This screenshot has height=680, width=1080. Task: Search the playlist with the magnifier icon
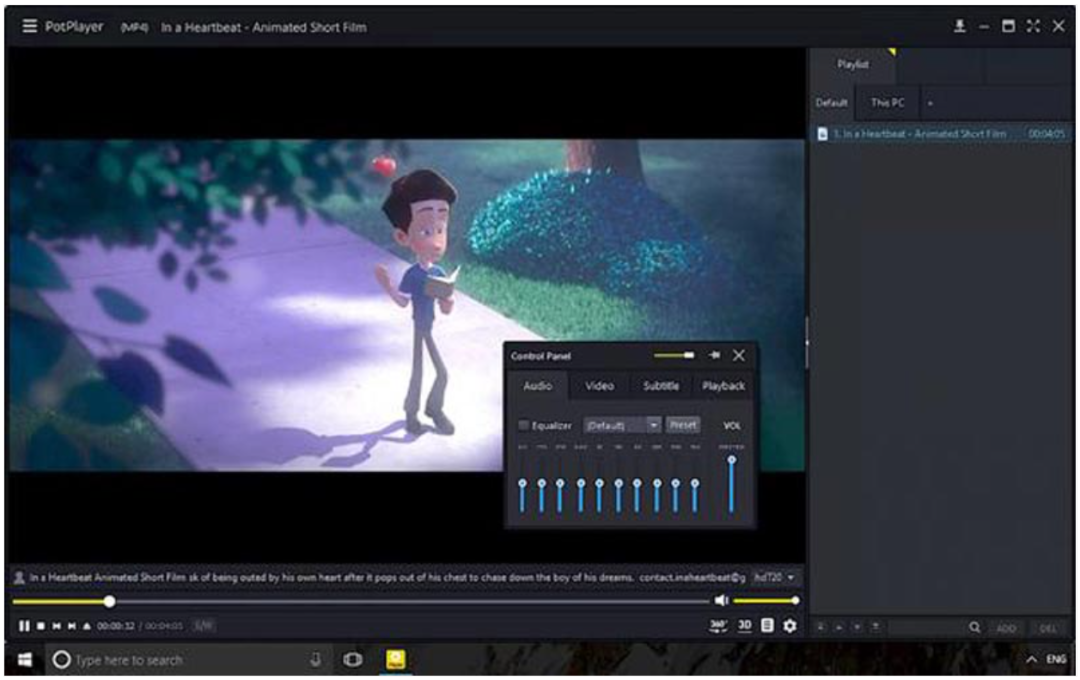click(974, 628)
